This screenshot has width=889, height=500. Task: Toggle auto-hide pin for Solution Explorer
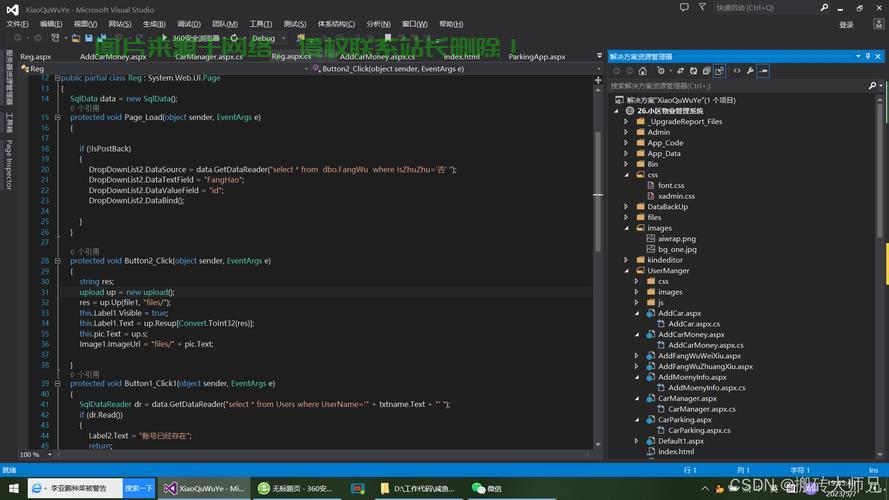867,56
